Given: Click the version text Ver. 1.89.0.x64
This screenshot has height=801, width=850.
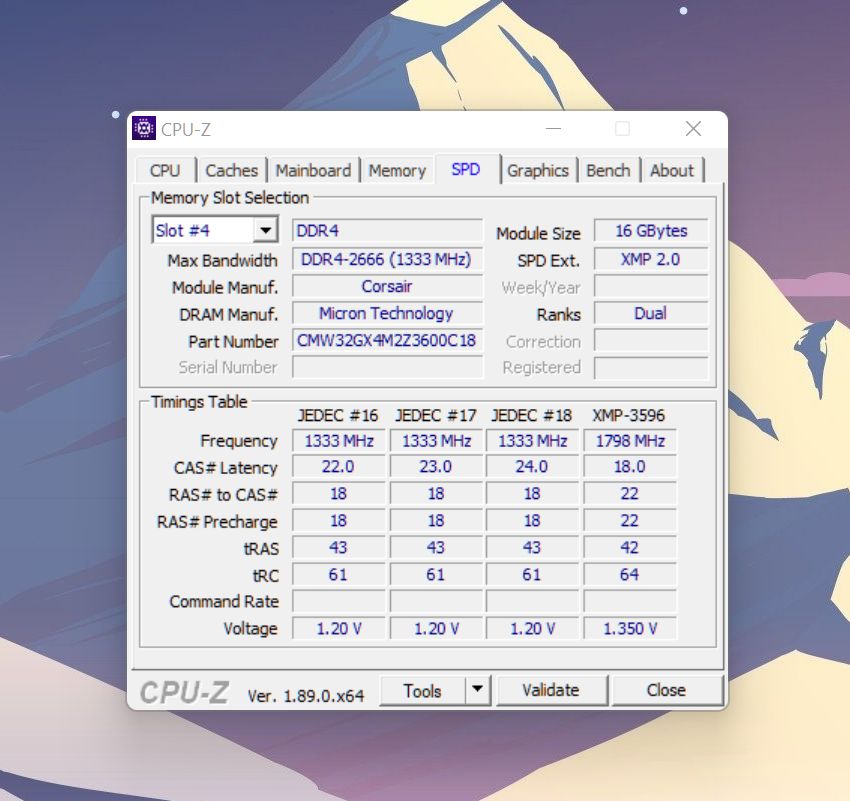Looking at the screenshot, I should coord(306,696).
